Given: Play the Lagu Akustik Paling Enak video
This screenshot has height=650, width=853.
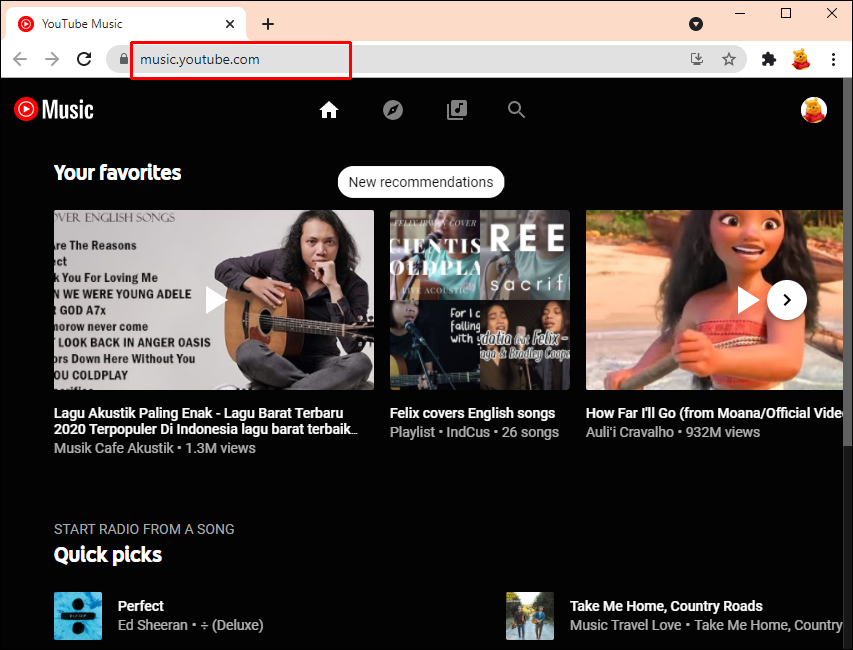Looking at the screenshot, I should 214,299.
